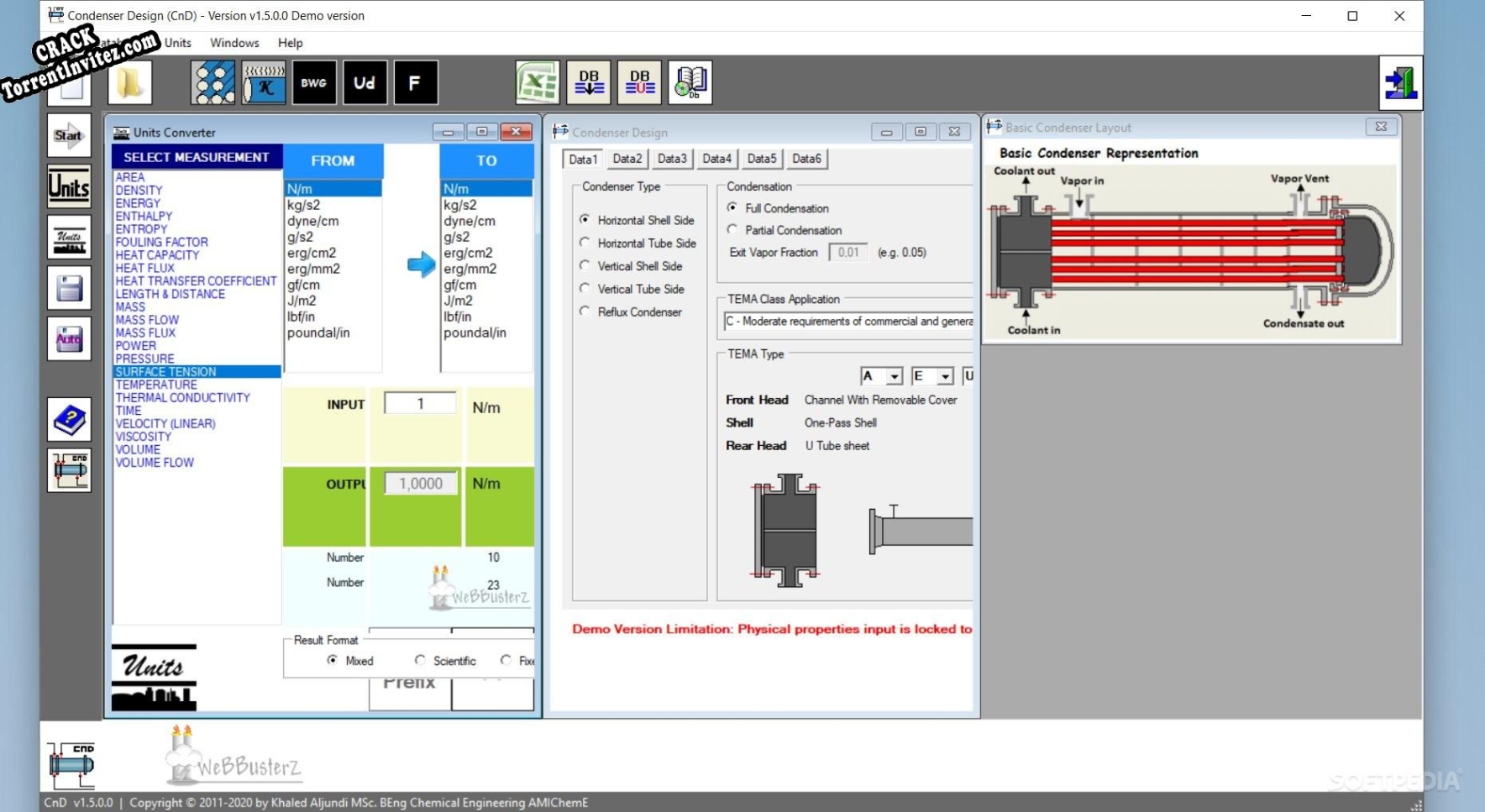Image resolution: width=1485 pixels, height=812 pixels.
Task: Select SURFACE TENSION in the measurement list
Action: coord(165,371)
